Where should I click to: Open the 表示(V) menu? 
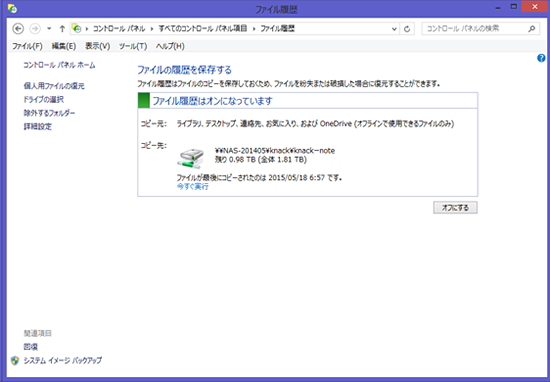98,46
